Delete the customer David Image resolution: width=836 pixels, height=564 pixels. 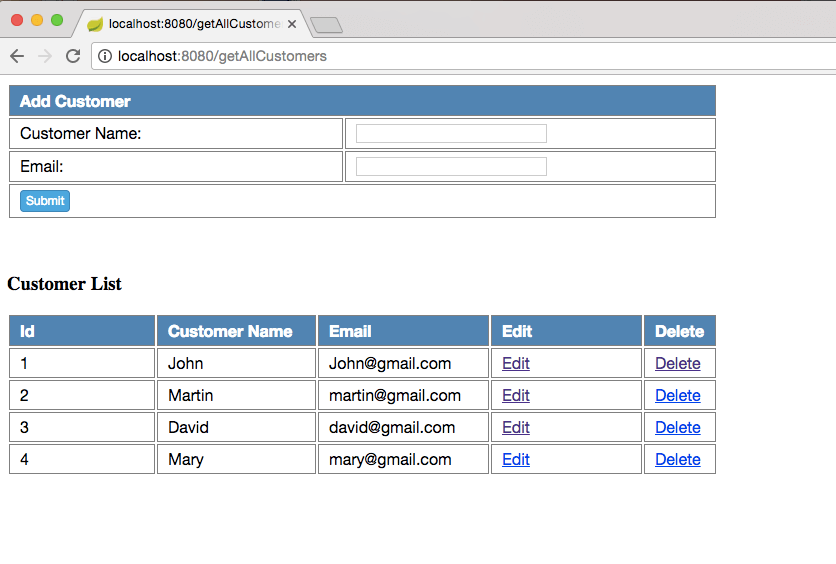tap(677, 428)
